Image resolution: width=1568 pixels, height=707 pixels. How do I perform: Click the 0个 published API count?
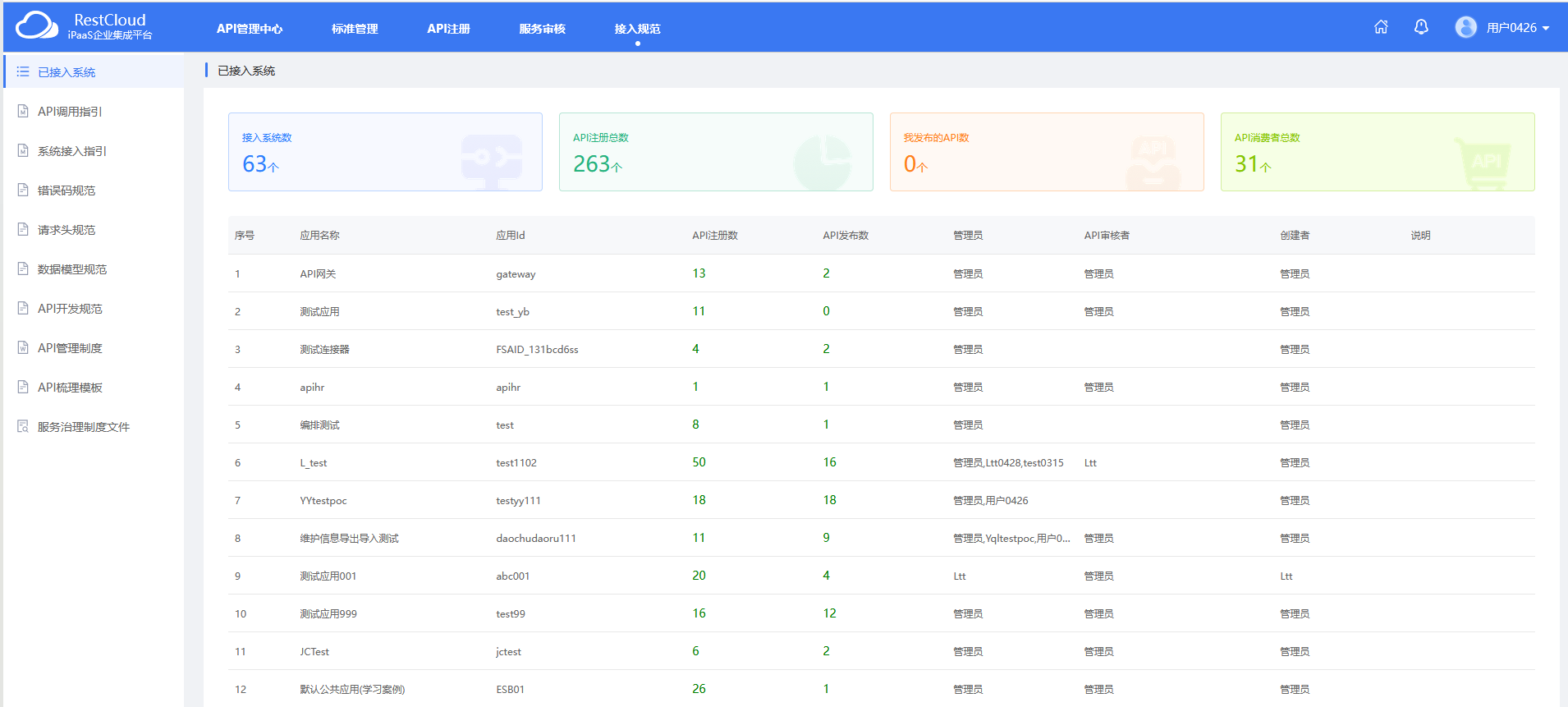pos(915,164)
